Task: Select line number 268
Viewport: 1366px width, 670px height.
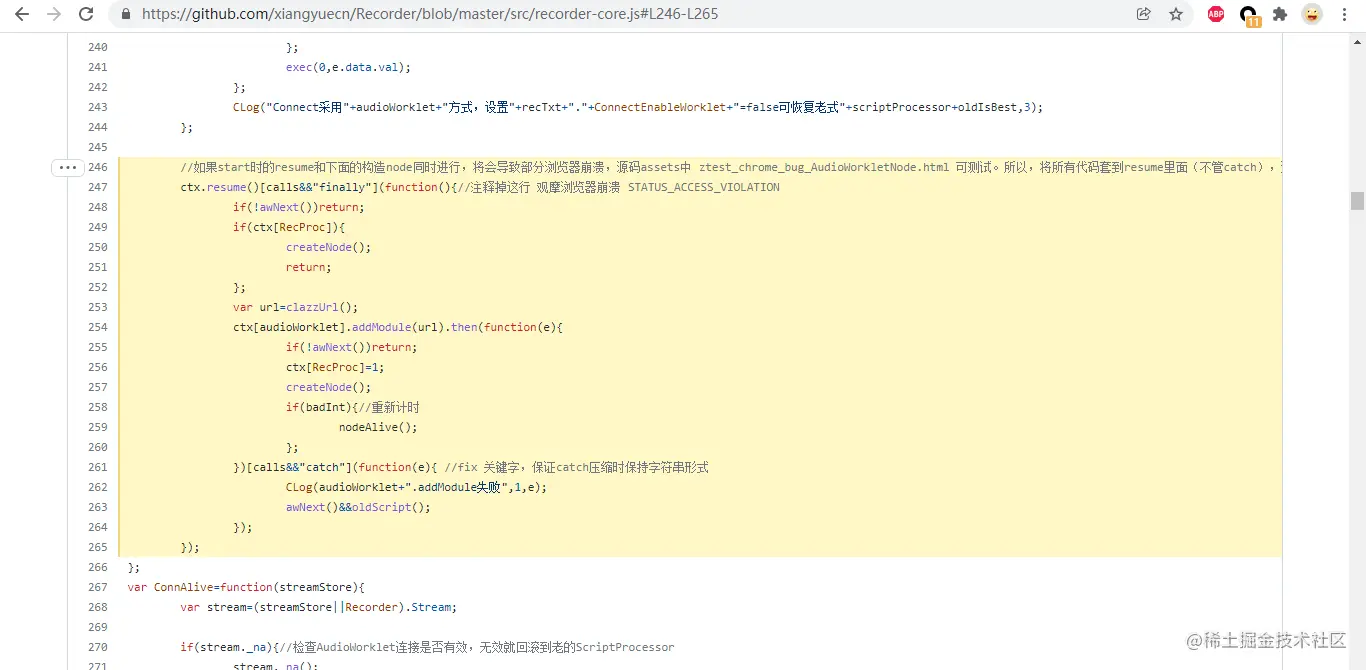Action: (97, 607)
